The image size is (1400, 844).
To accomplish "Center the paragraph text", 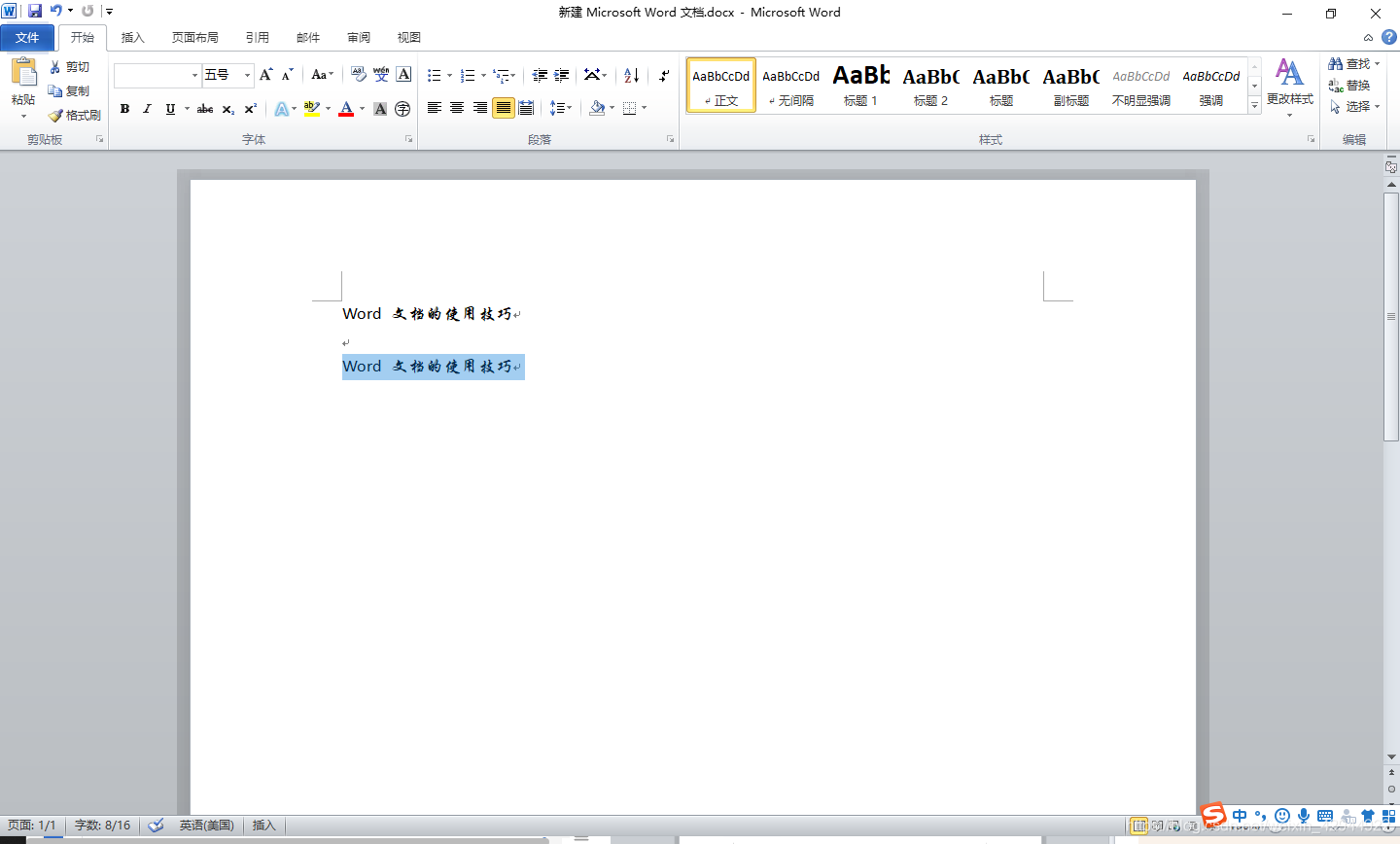I will pos(457,108).
